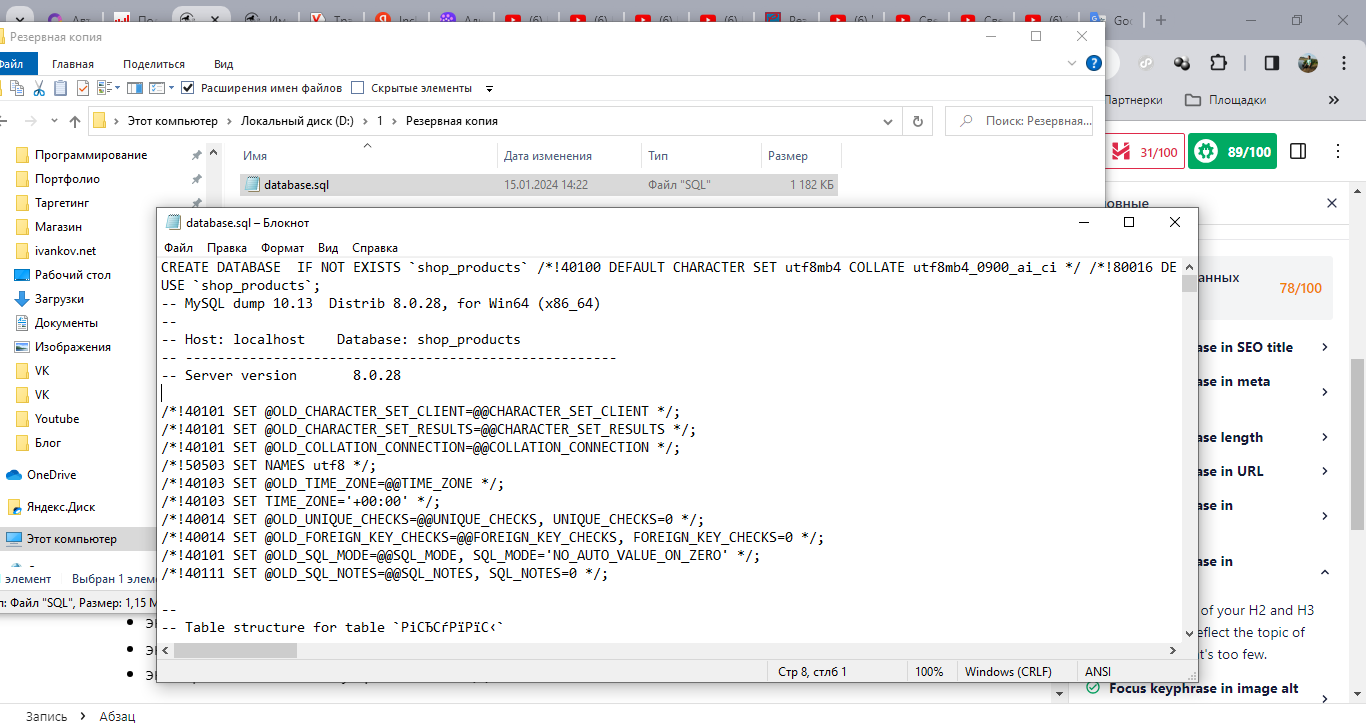Expand the address bar history dropdown
The width and height of the screenshot is (1366, 723).
(x=888, y=121)
